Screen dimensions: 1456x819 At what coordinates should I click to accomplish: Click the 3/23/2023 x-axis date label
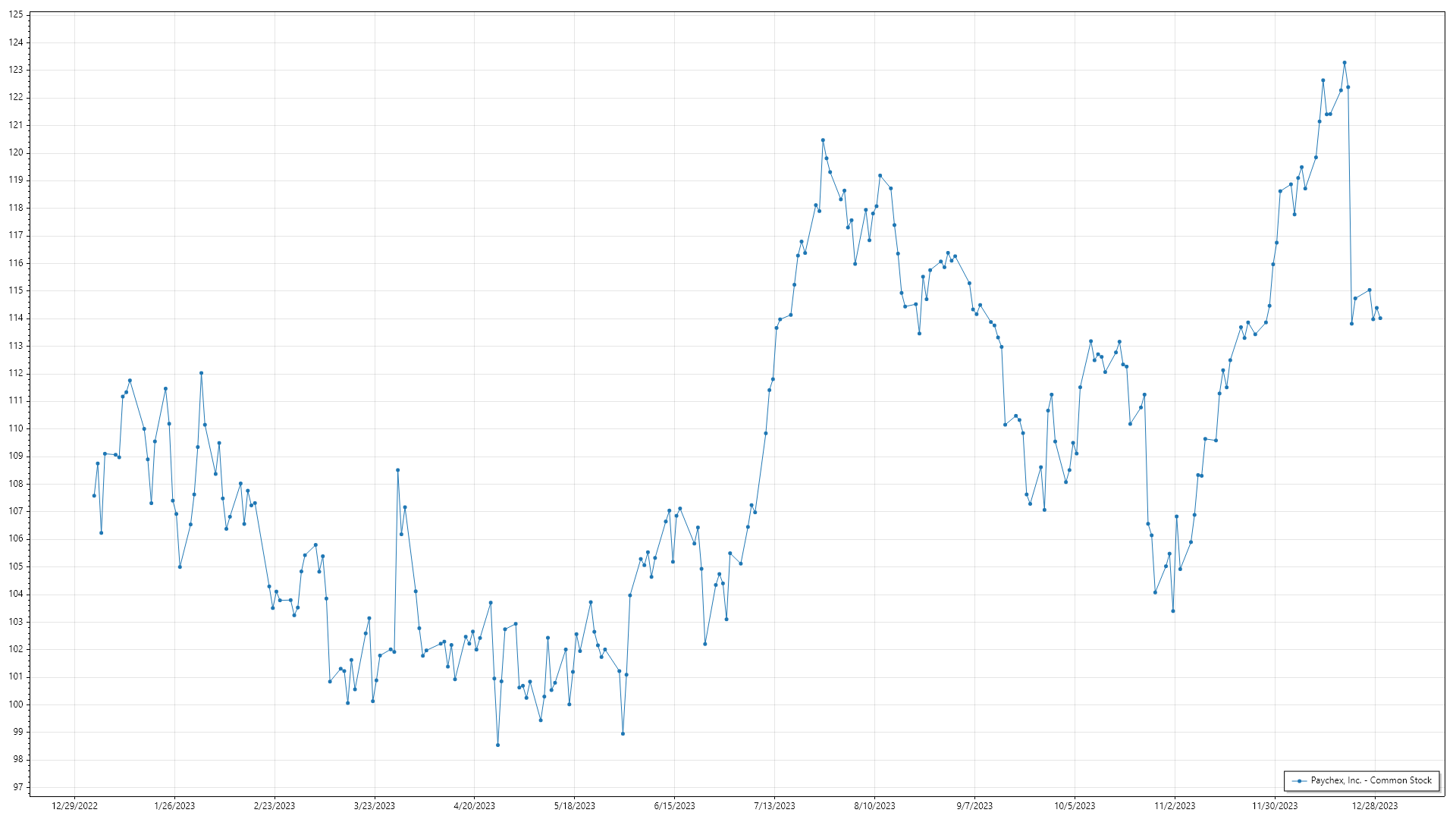(x=374, y=806)
